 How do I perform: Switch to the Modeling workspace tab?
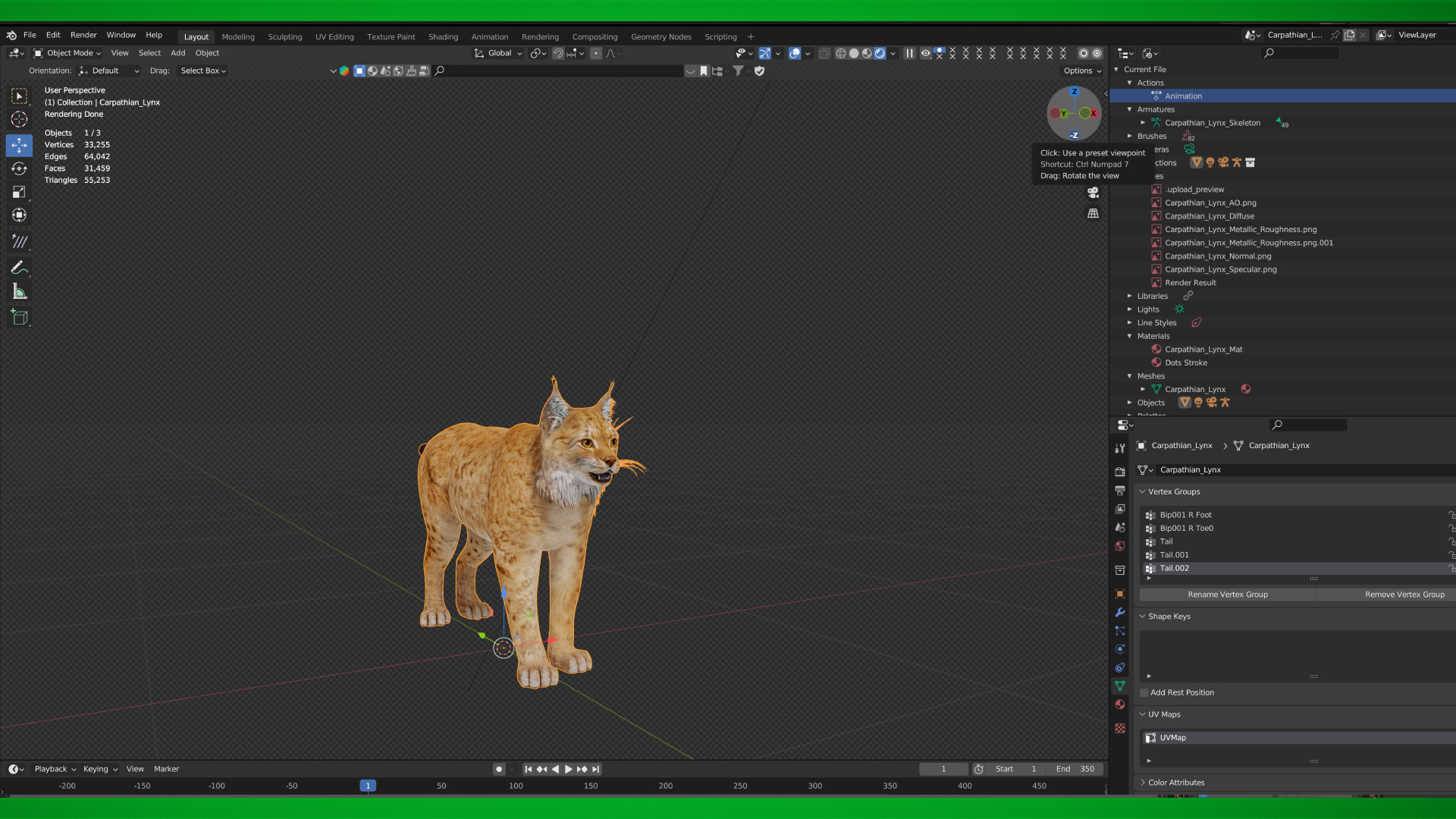(238, 36)
